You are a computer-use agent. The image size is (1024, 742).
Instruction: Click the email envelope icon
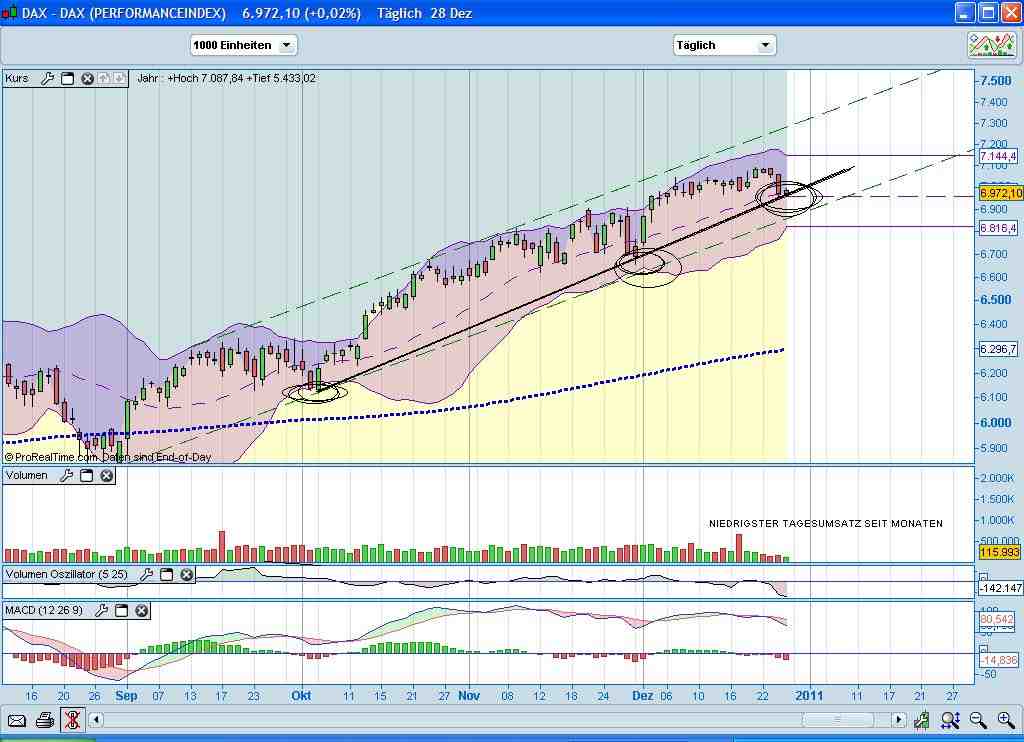[17, 720]
